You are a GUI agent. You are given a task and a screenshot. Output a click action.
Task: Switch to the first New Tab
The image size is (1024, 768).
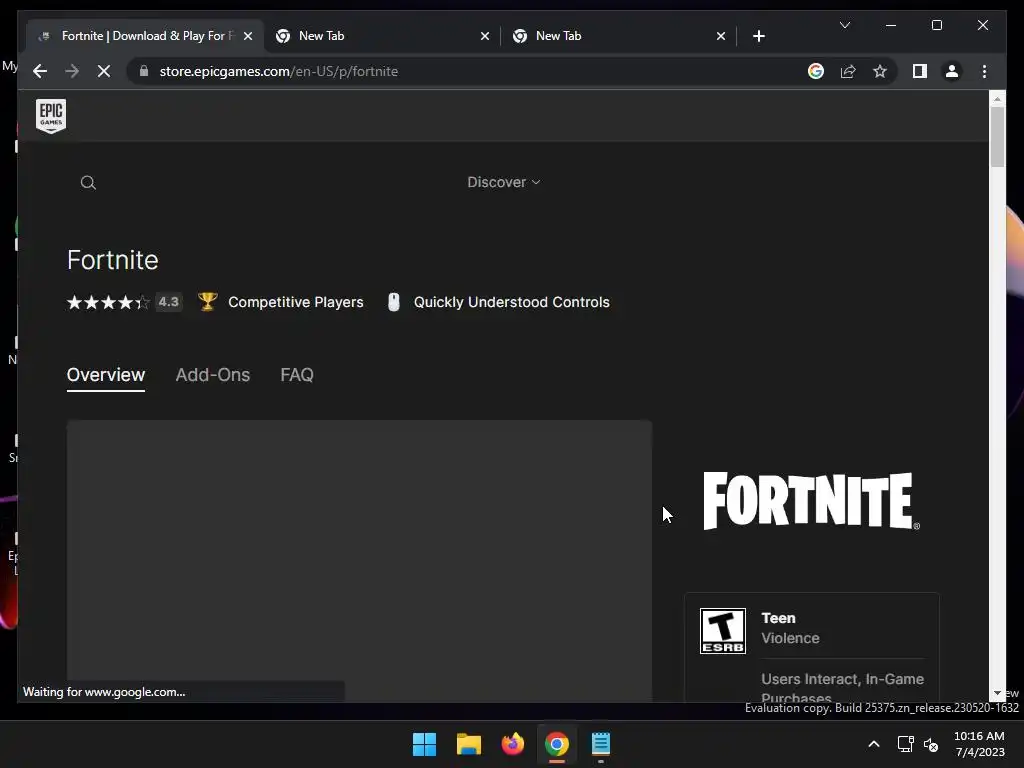[382, 36]
